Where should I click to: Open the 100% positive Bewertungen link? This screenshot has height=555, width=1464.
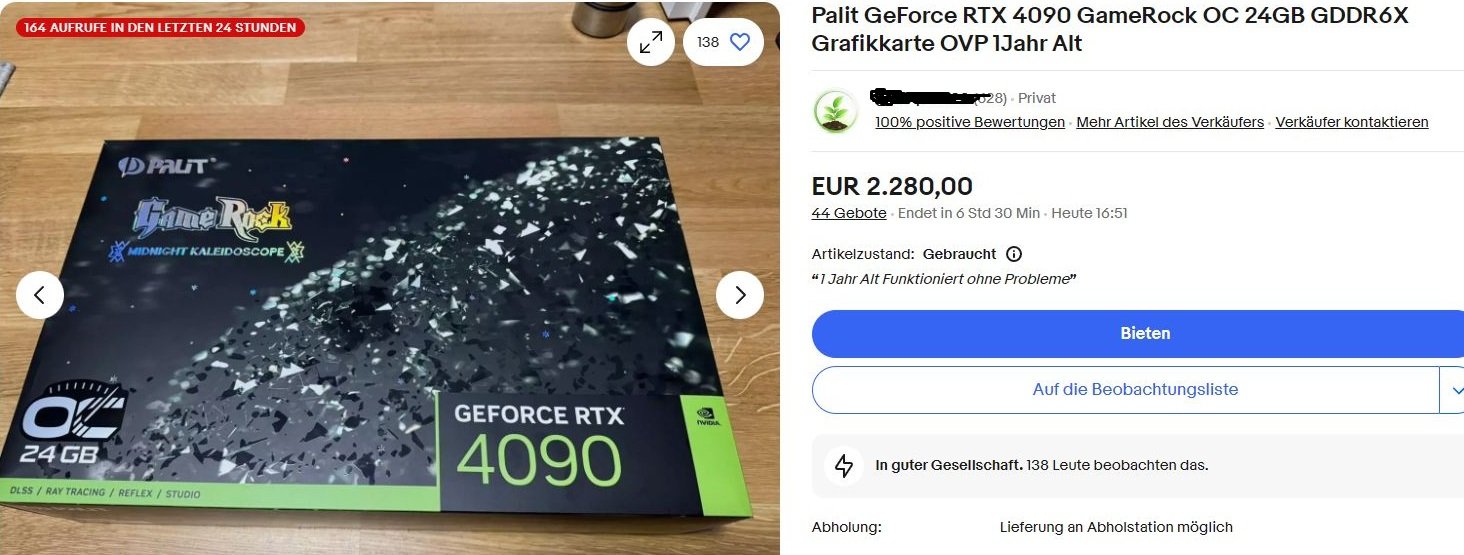point(970,122)
